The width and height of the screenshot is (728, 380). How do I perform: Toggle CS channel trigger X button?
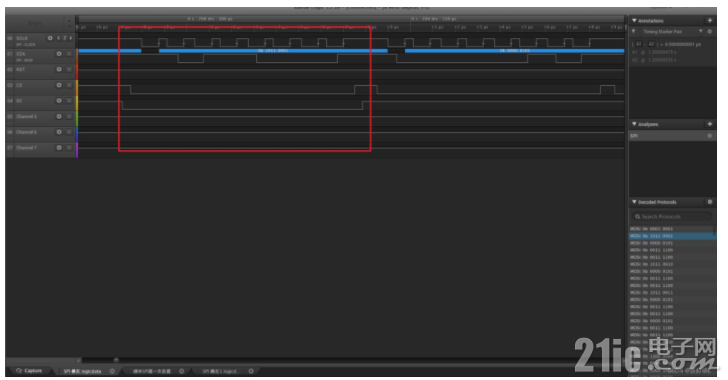tap(69, 85)
